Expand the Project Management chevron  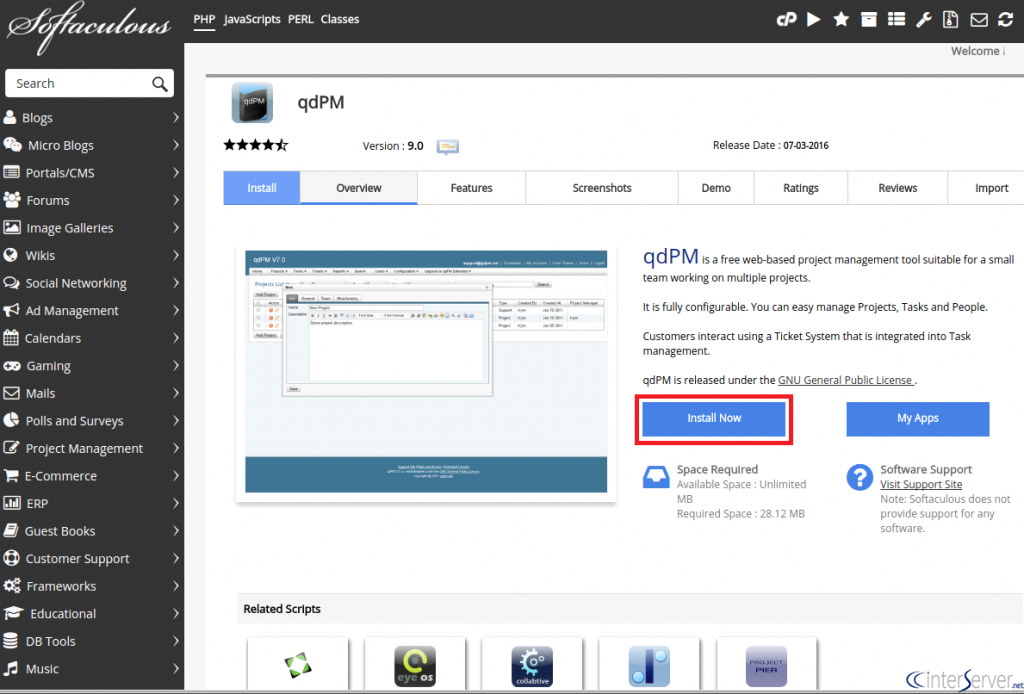coord(176,449)
